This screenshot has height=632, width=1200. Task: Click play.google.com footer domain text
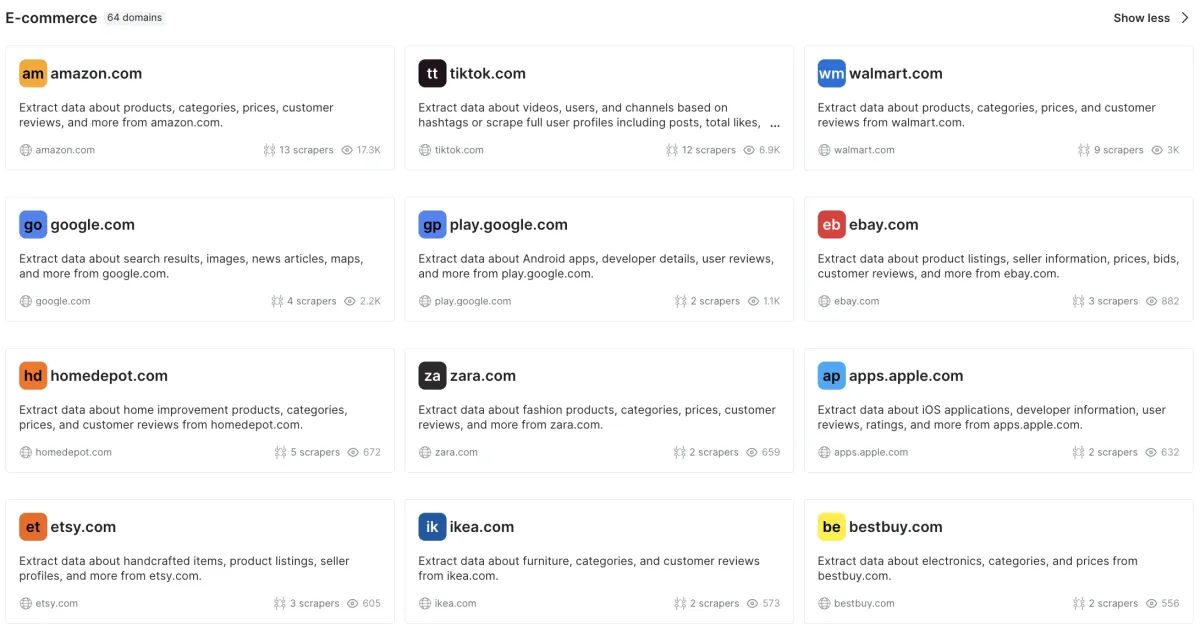pos(473,301)
